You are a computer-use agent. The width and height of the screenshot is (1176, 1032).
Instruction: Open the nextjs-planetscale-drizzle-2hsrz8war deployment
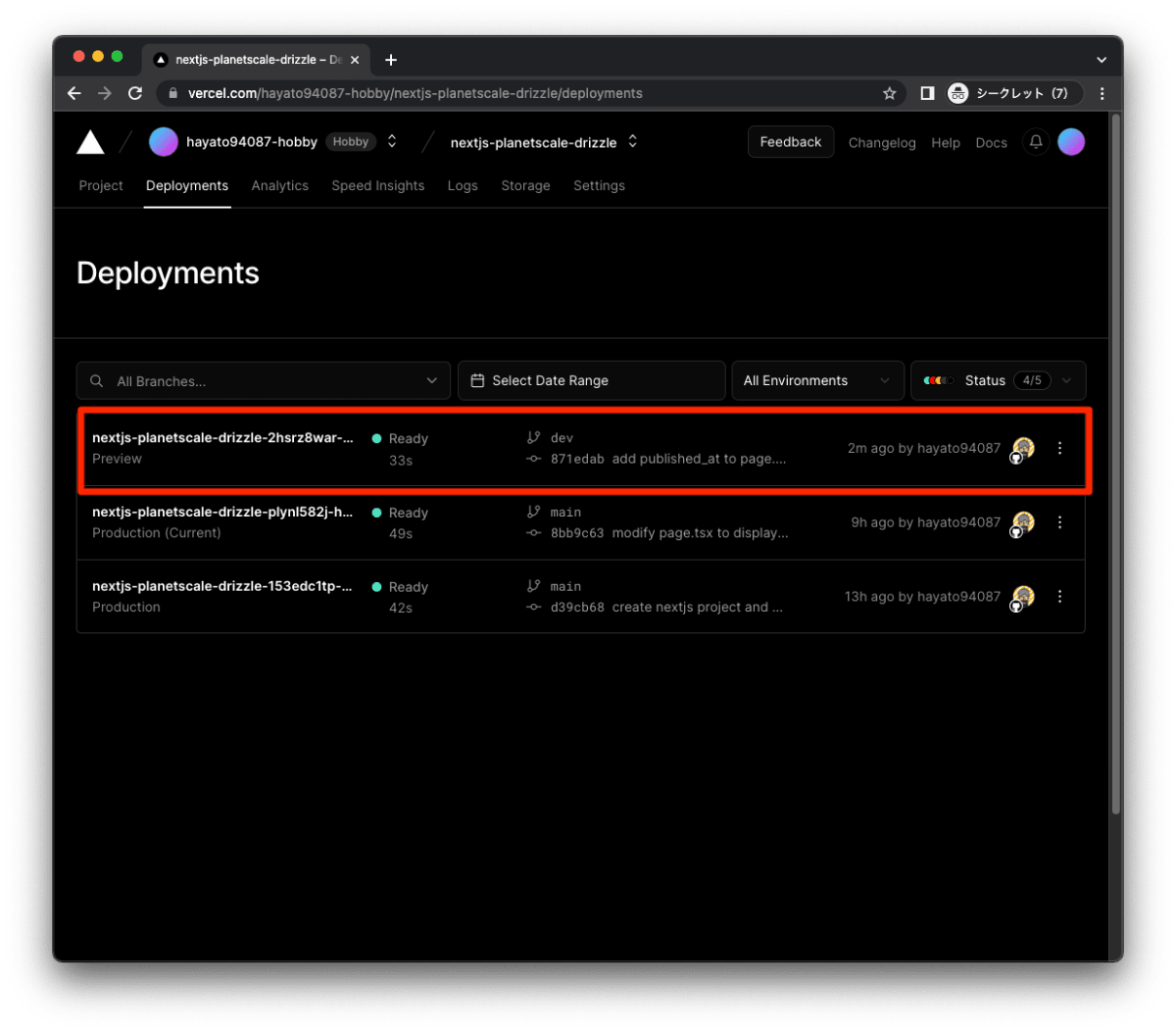pyautogui.click(x=222, y=438)
